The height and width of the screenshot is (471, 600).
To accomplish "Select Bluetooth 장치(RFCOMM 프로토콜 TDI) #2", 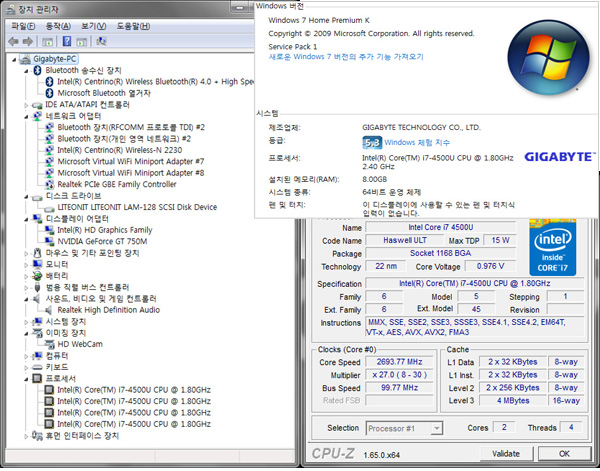I will [x=131, y=127].
